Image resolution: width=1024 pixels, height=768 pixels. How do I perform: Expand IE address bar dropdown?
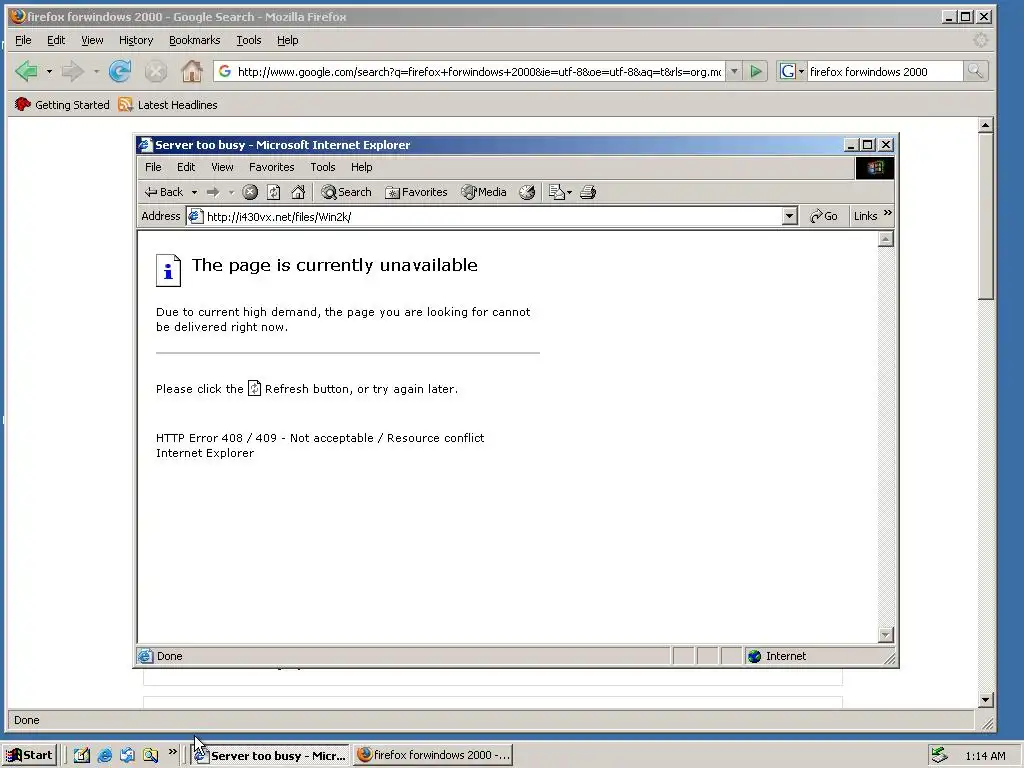[x=789, y=216]
